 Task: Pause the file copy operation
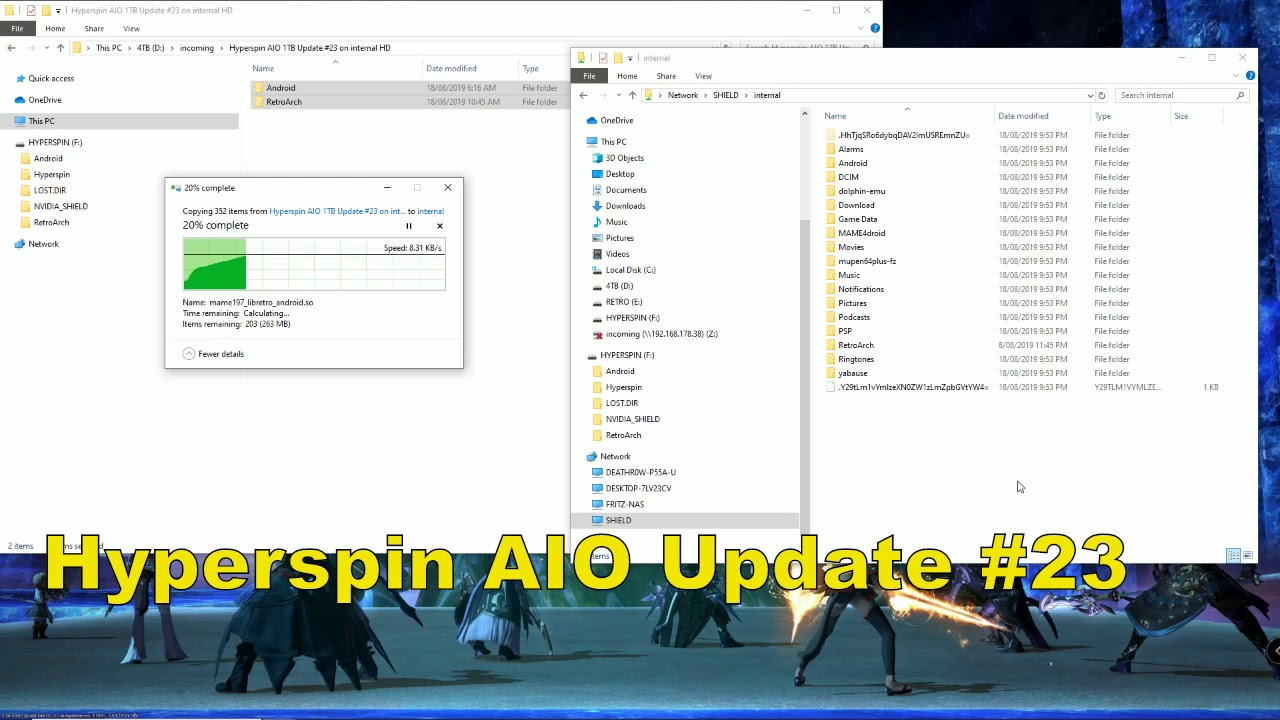point(408,226)
